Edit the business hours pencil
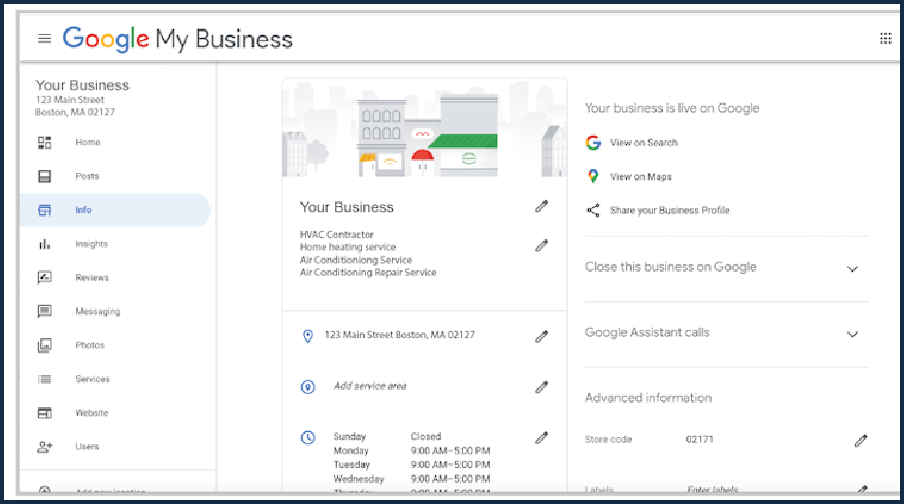Screen dimensions: 904x504 click(541, 438)
